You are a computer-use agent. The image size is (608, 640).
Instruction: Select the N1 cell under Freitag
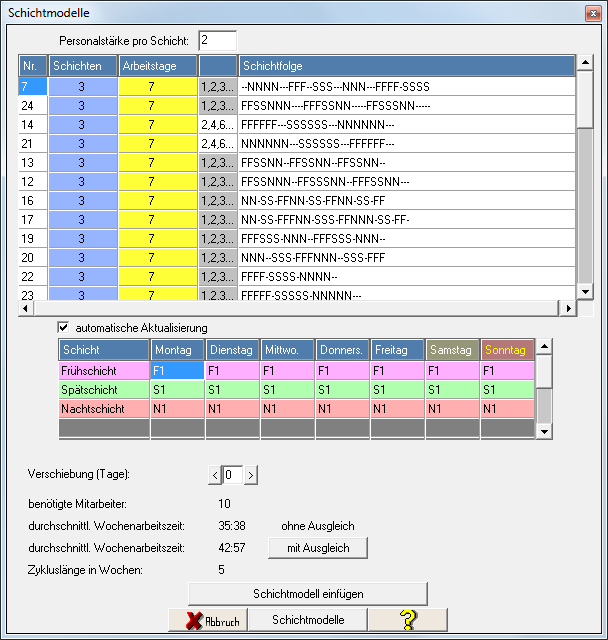(397, 409)
